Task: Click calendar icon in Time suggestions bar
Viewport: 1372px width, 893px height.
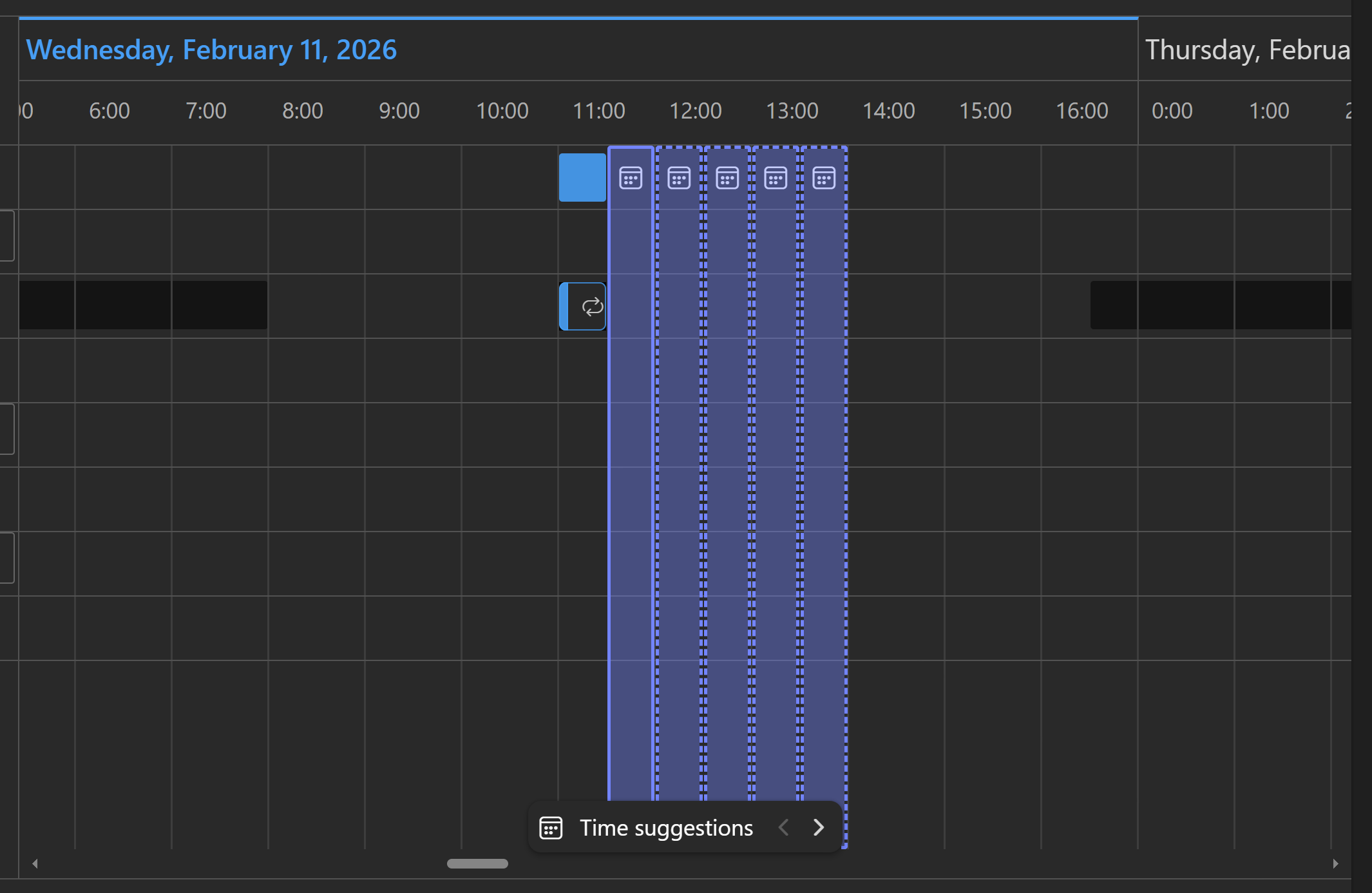Action: click(x=551, y=828)
